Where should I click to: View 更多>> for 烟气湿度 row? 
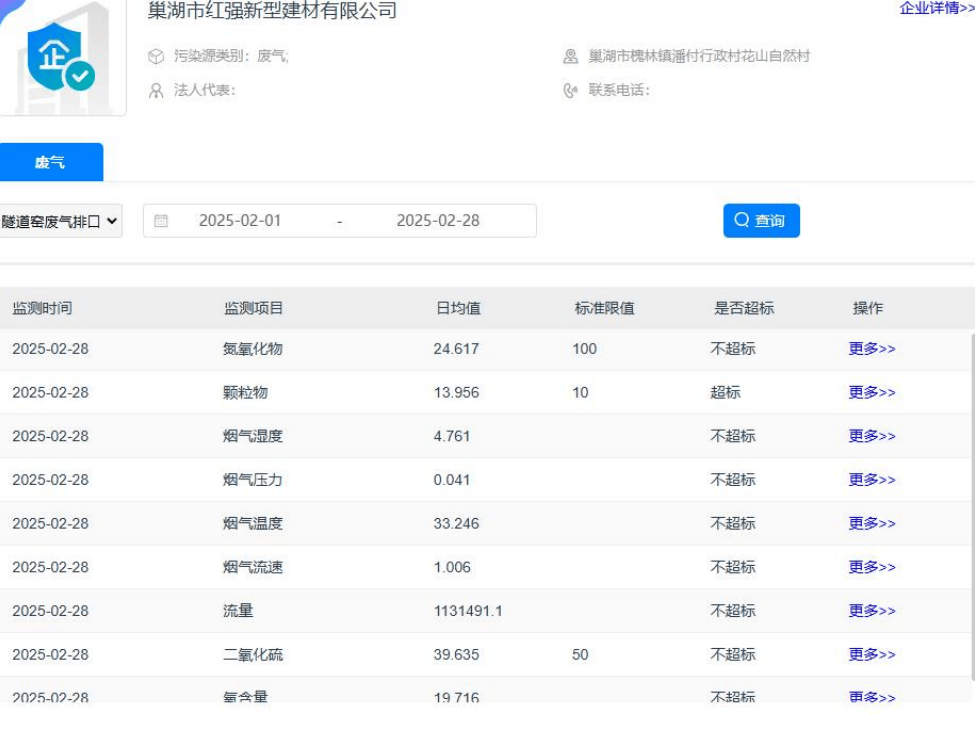pyautogui.click(x=872, y=436)
